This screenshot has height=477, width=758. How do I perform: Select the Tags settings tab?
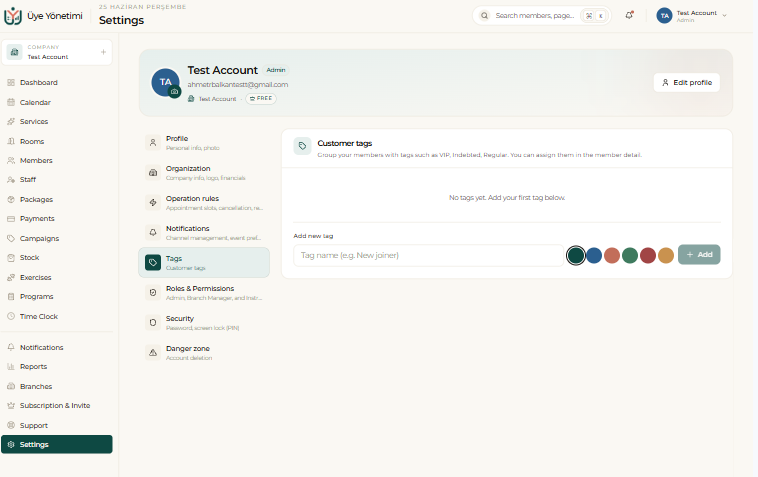click(x=204, y=262)
